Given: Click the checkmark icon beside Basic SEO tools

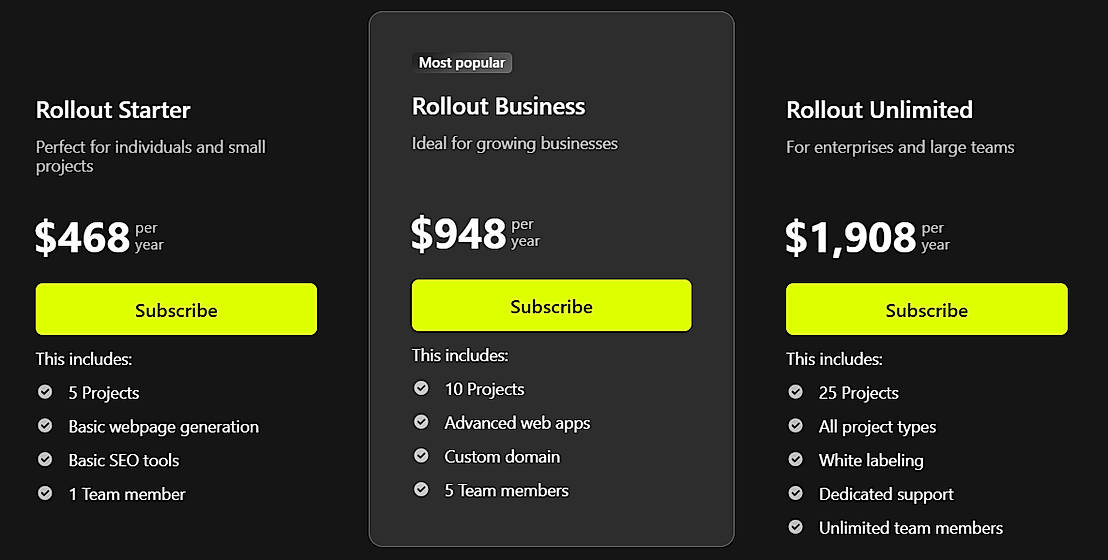Looking at the screenshot, I should (x=45, y=460).
